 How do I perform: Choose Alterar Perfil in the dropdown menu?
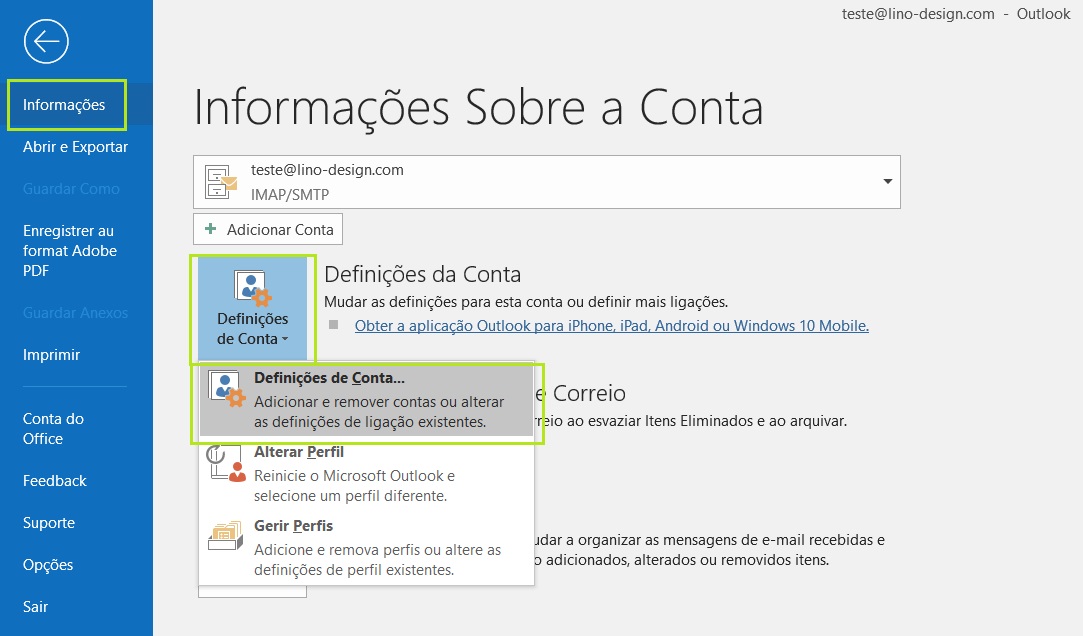(x=366, y=474)
